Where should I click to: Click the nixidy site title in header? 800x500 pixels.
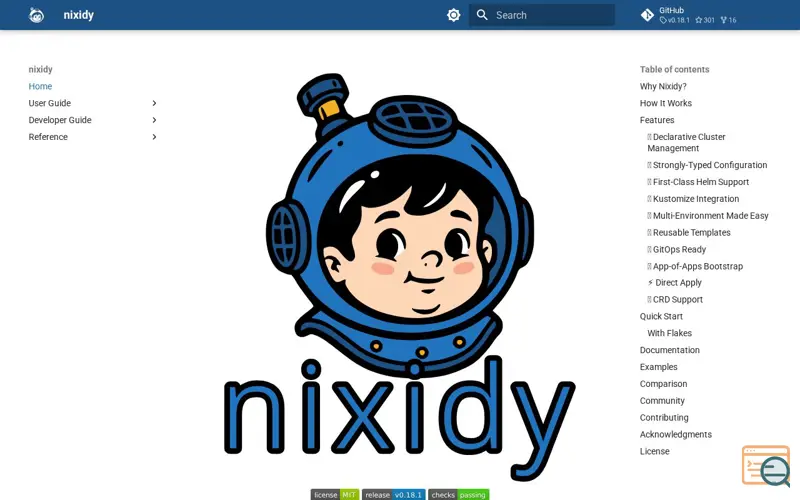click(79, 15)
